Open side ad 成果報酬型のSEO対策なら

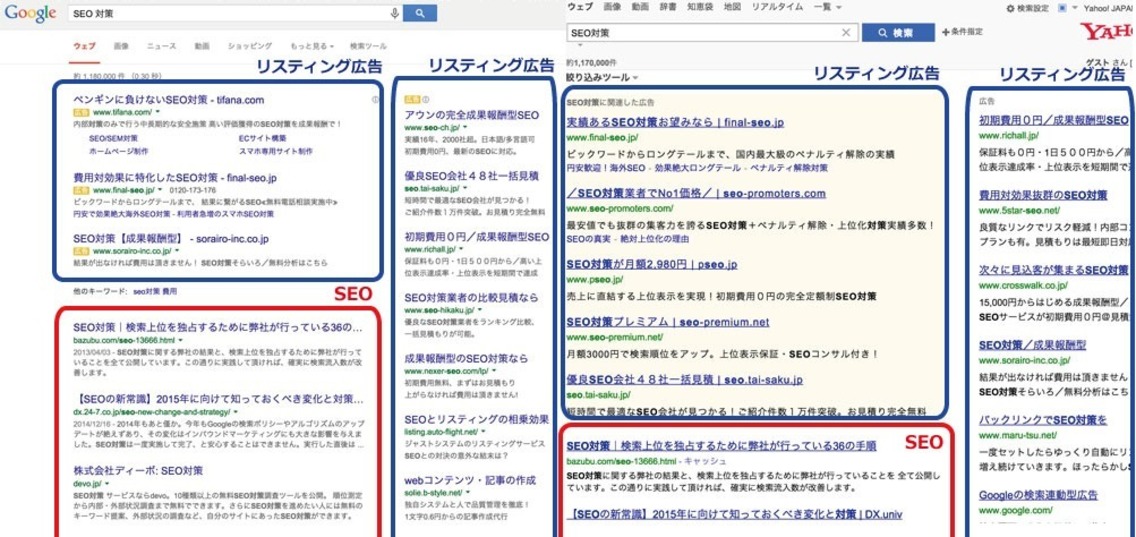467,359
